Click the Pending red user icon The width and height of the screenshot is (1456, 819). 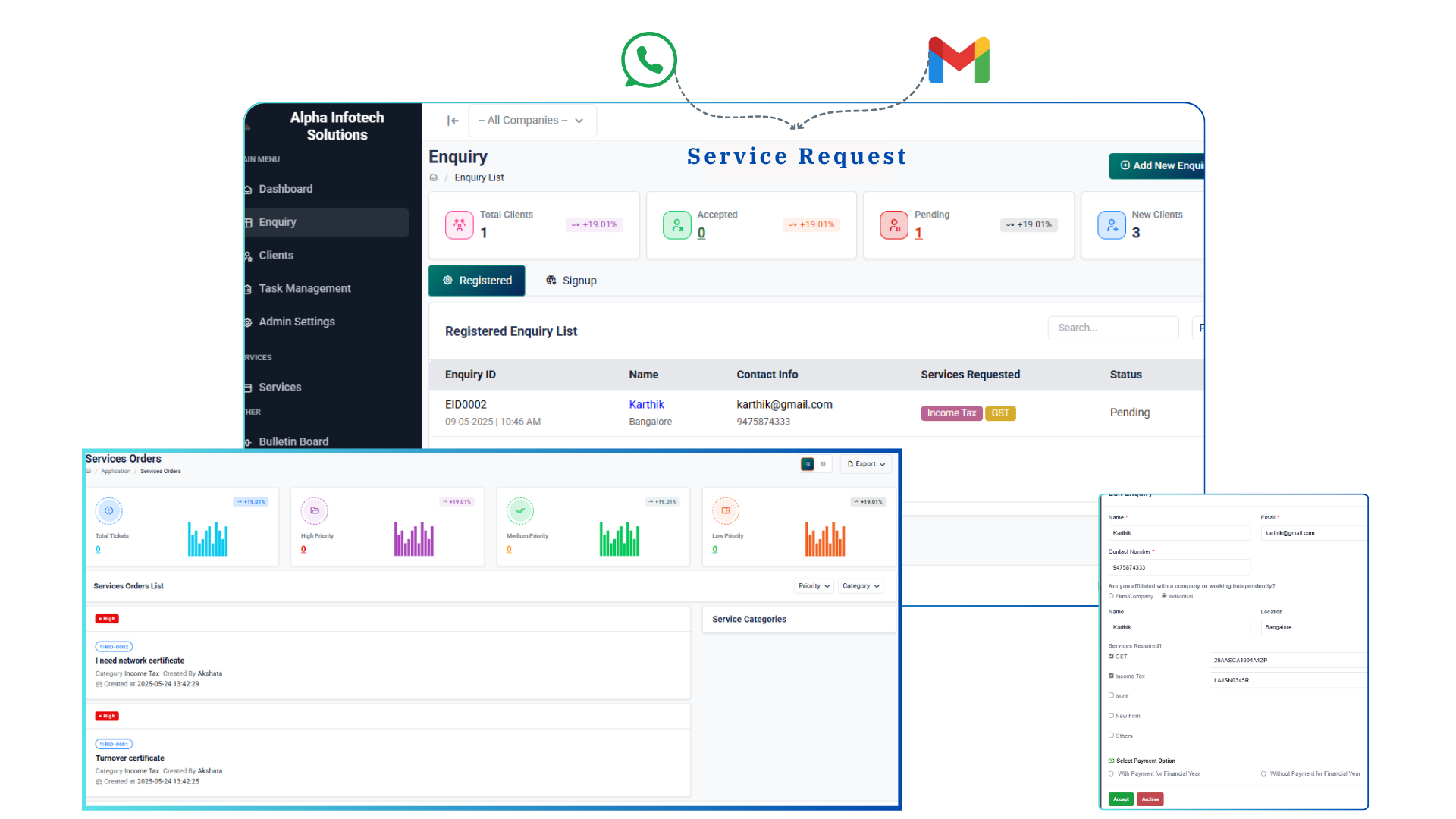coord(894,225)
